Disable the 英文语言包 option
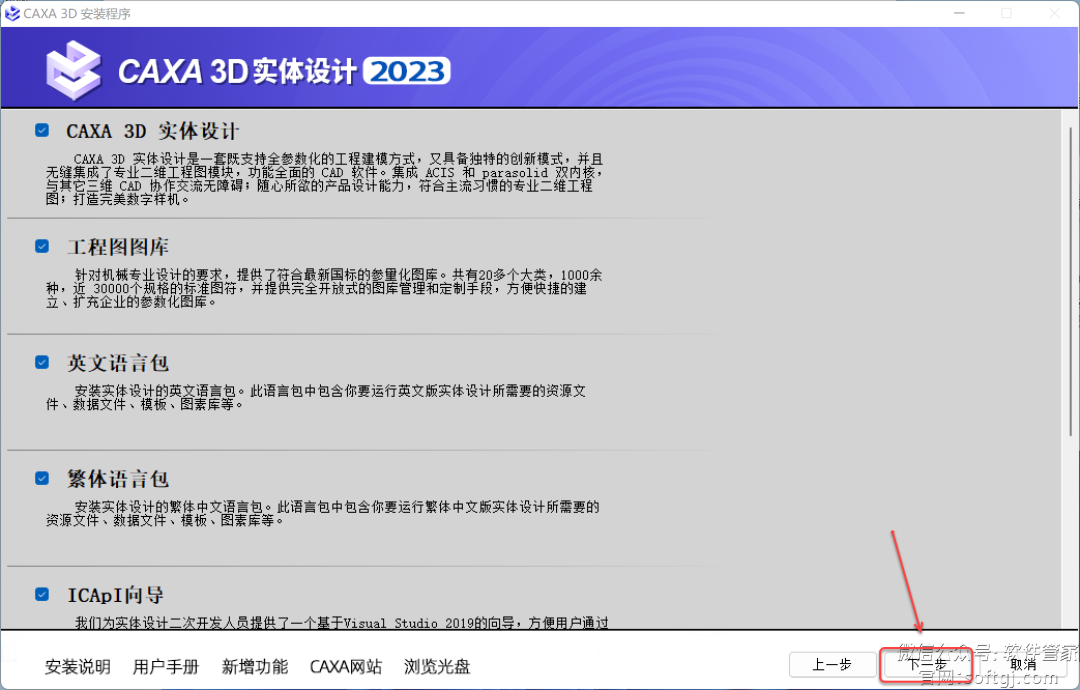The width and height of the screenshot is (1080, 690). coord(42,362)
